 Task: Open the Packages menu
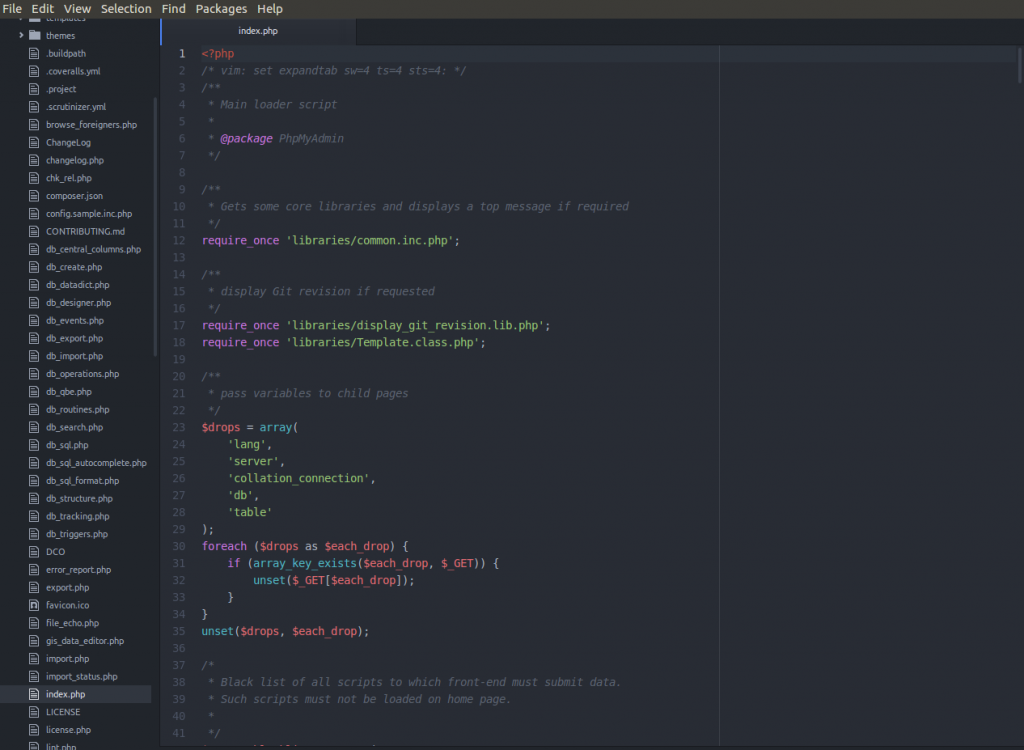(221, 9)
